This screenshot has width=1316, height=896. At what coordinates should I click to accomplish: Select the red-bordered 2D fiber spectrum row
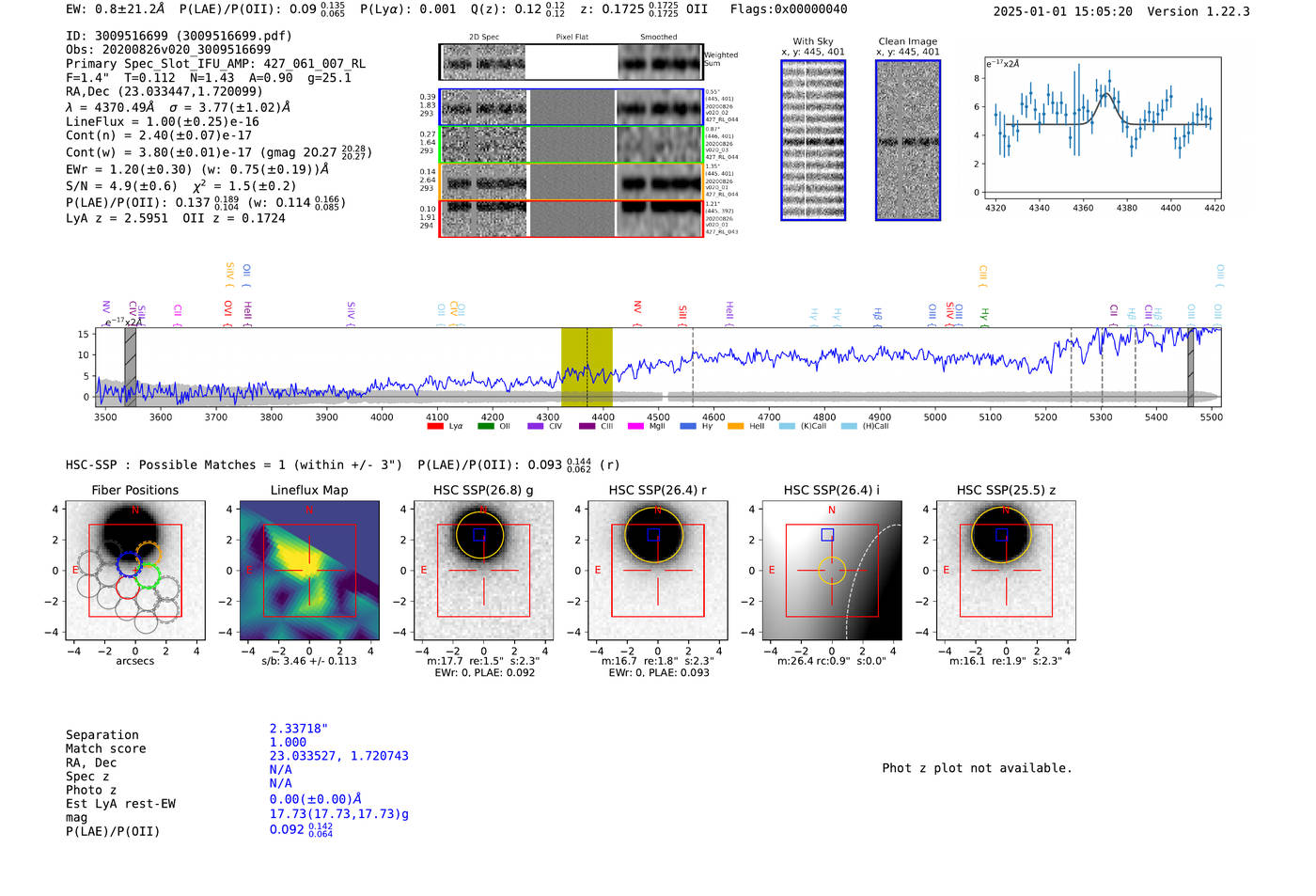[571, 218]
